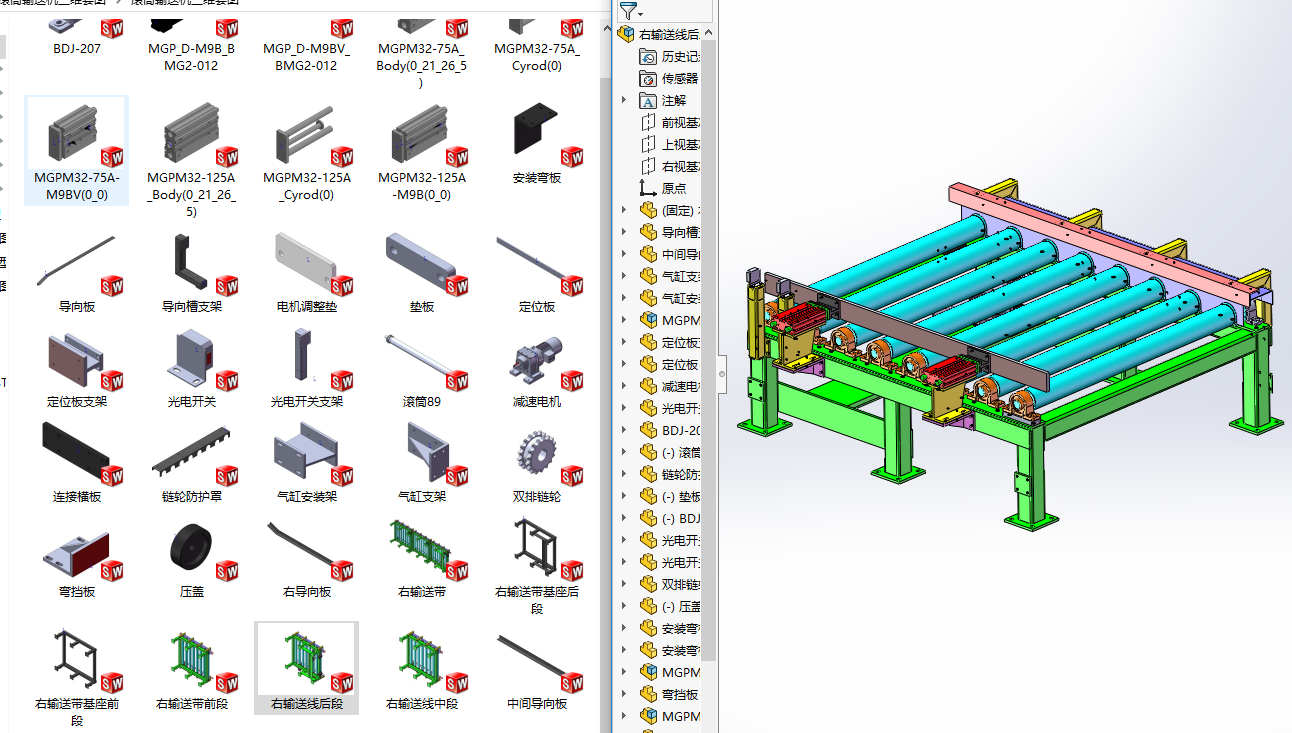Expand the 链轮防 component in feature tree

point(624,474)
